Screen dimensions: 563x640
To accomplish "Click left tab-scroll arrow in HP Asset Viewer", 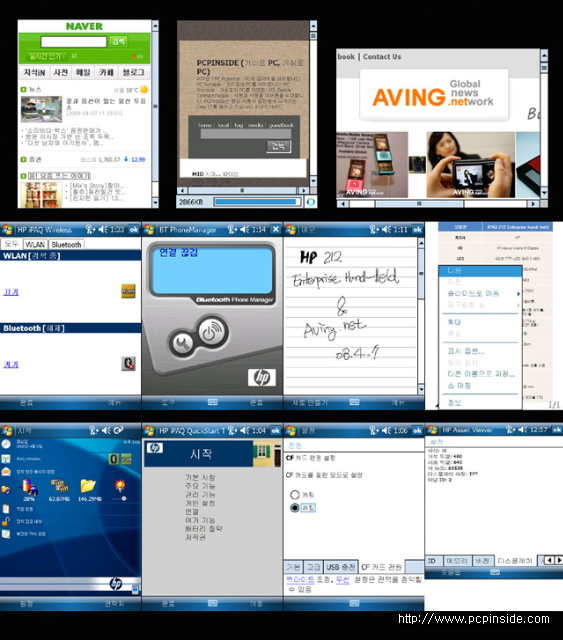I will coord(550,560).
